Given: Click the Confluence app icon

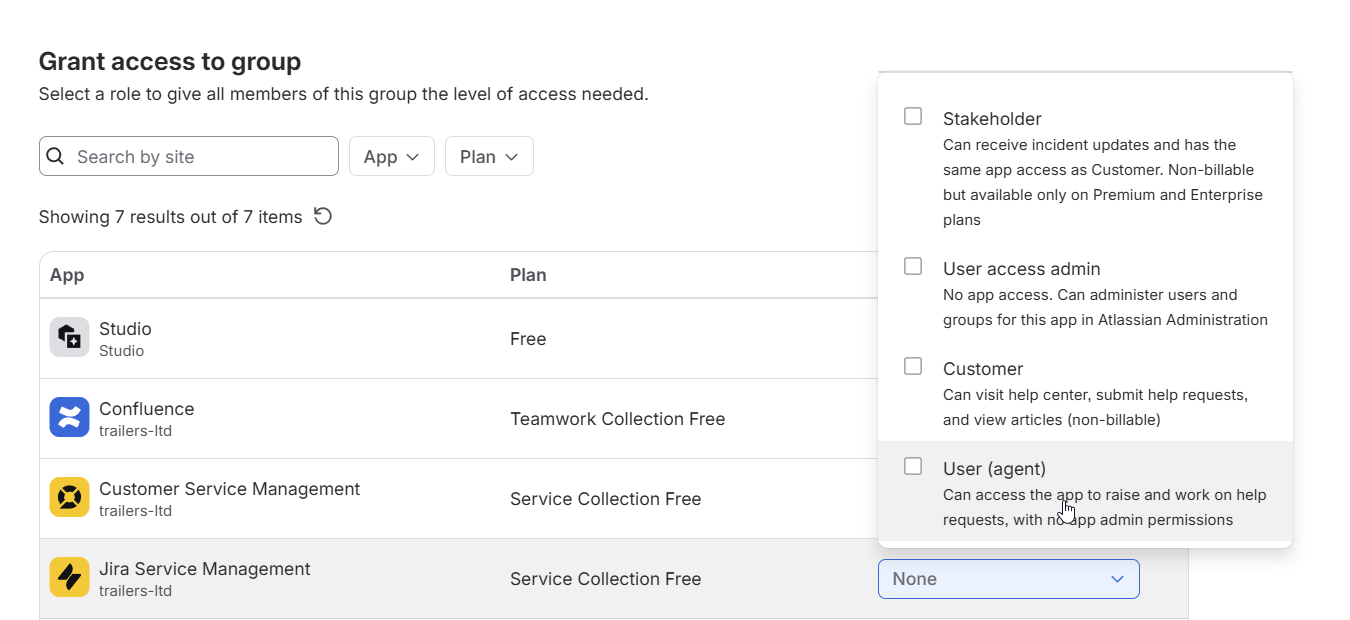Looking at the screenshot, I should click(x=69, y=417).
